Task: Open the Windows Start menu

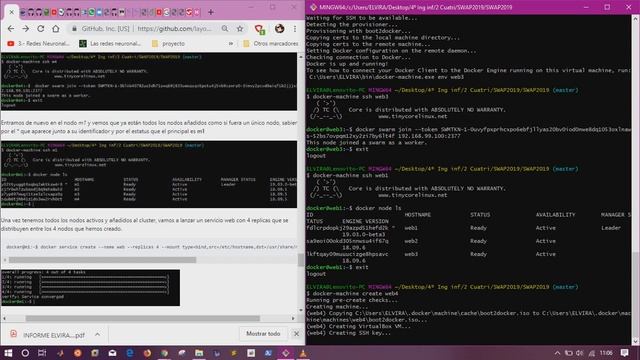Action: (x=8, y=353)
